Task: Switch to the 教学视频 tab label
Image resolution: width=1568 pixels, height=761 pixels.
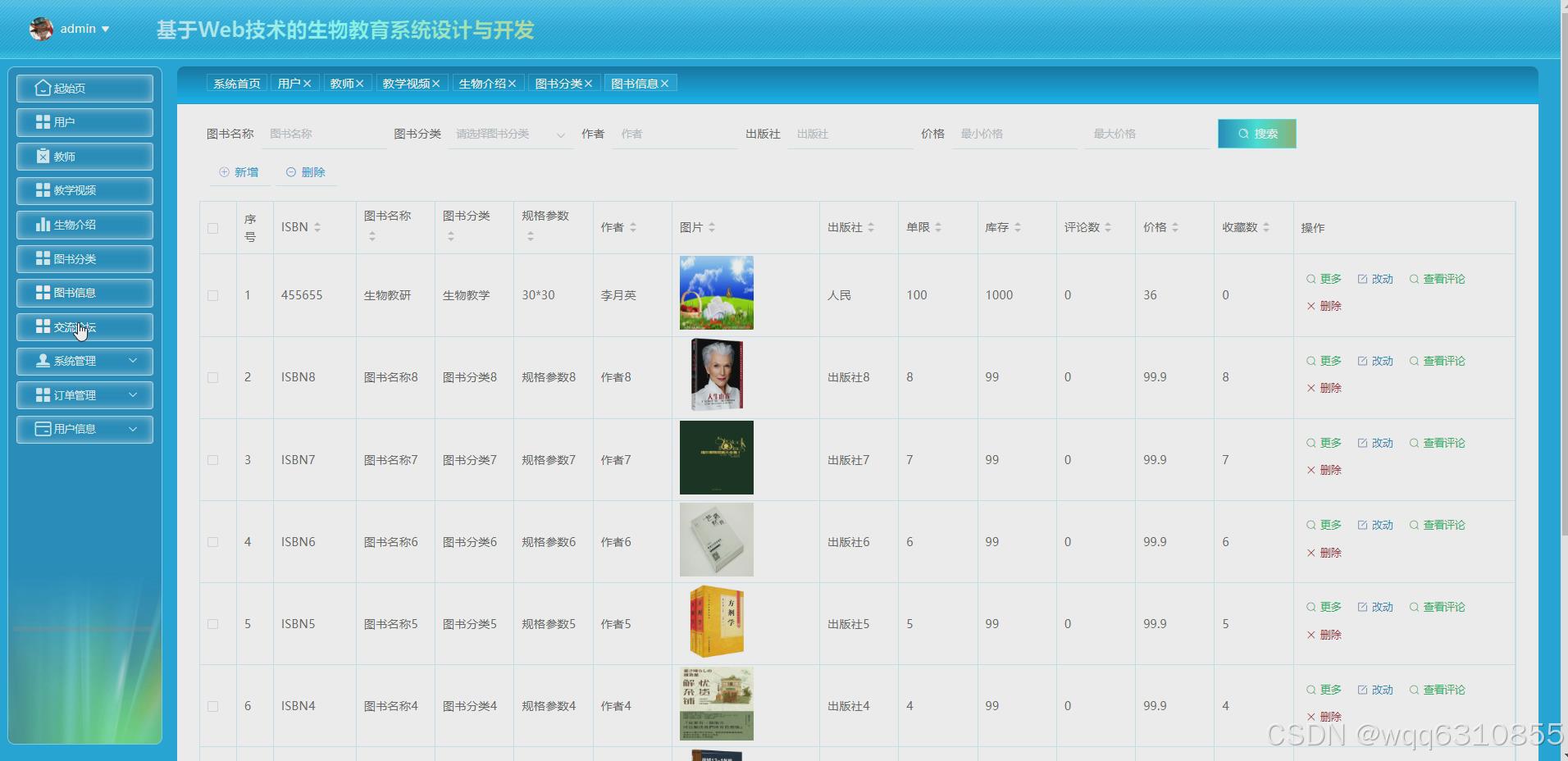Action: pos(406,84)
